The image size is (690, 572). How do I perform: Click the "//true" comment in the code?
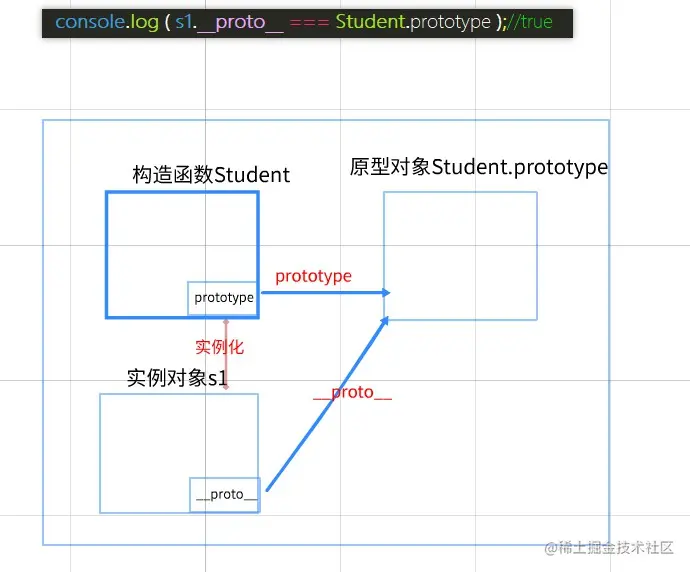[530, 22]
